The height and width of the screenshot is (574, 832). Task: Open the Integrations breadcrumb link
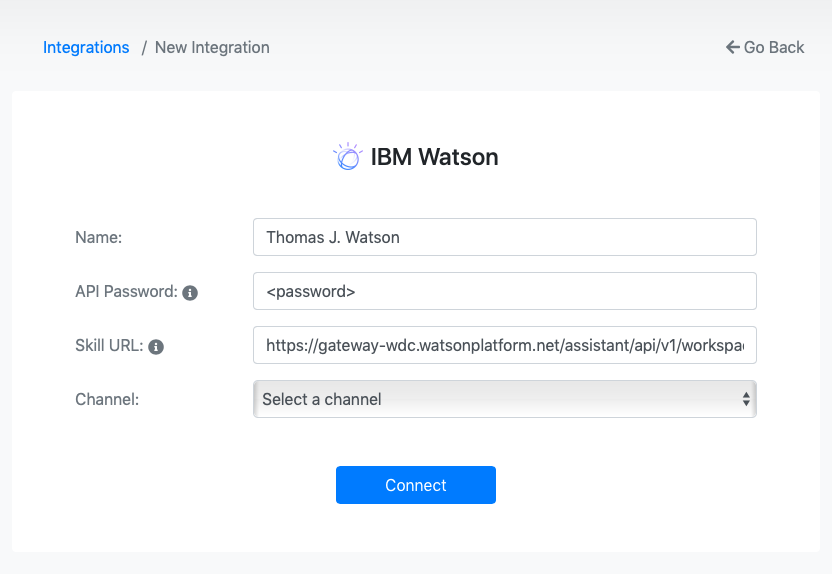click(x=86, y=47)
